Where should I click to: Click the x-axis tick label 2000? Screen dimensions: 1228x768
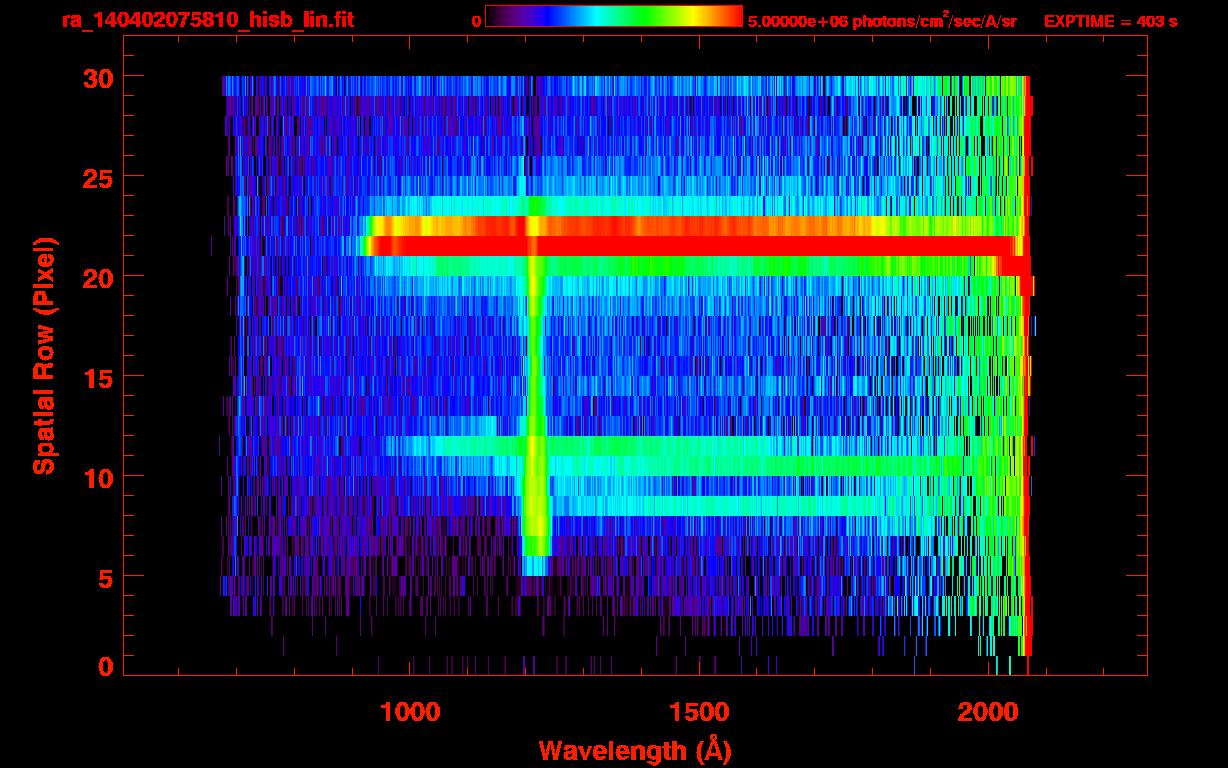[988, 711]
